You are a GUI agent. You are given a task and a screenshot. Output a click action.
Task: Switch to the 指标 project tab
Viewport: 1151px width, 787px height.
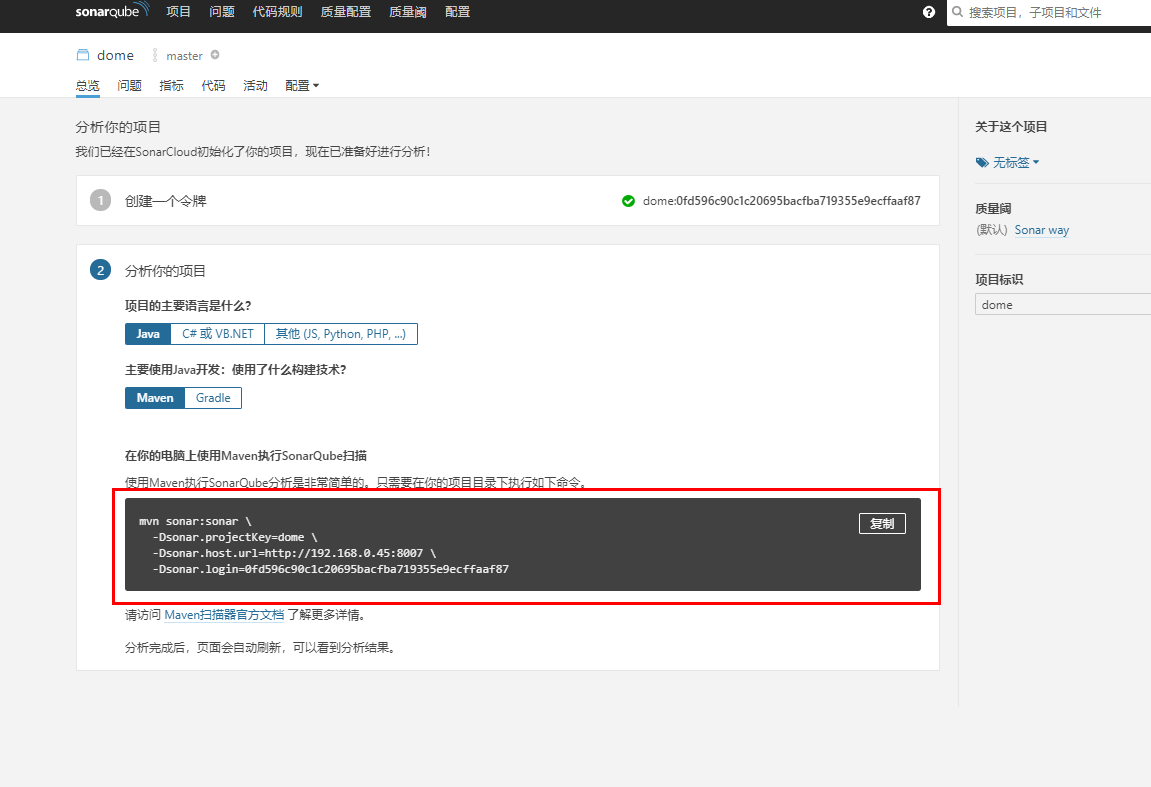pyautogui.click(x=171, y=86)
